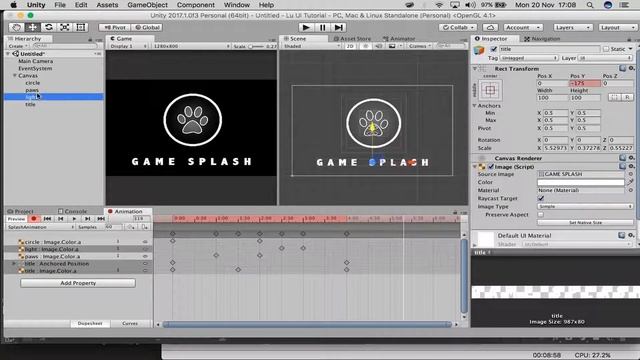Toggle the Static checkbox

pos(606,49)
